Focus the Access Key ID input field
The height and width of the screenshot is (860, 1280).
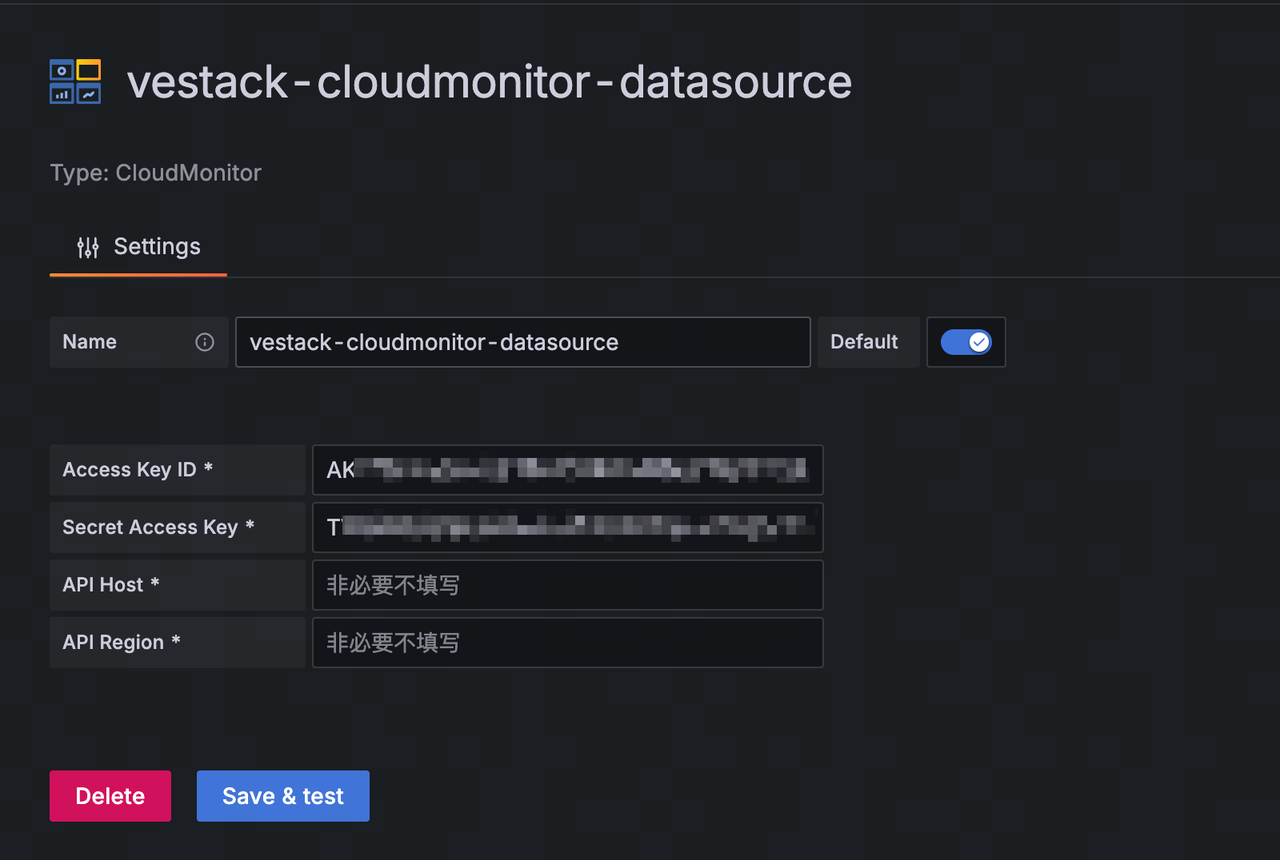[x=568, y=470]
